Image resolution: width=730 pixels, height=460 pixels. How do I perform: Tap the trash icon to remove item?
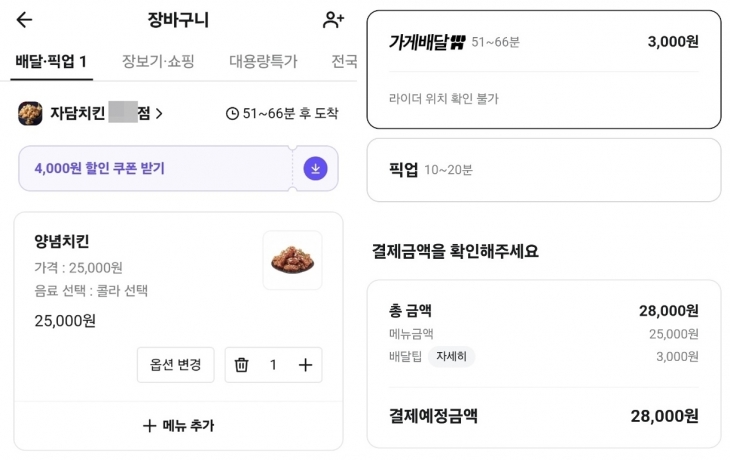241,365
